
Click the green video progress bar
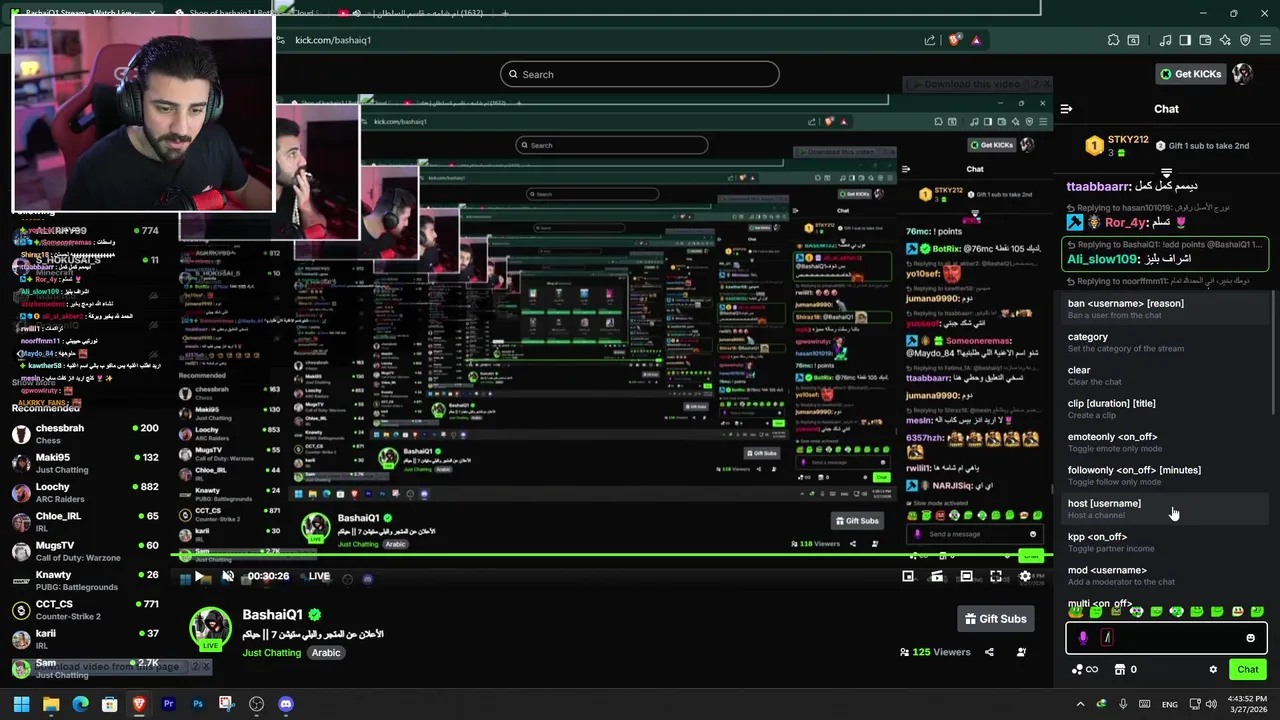point(612,555)
